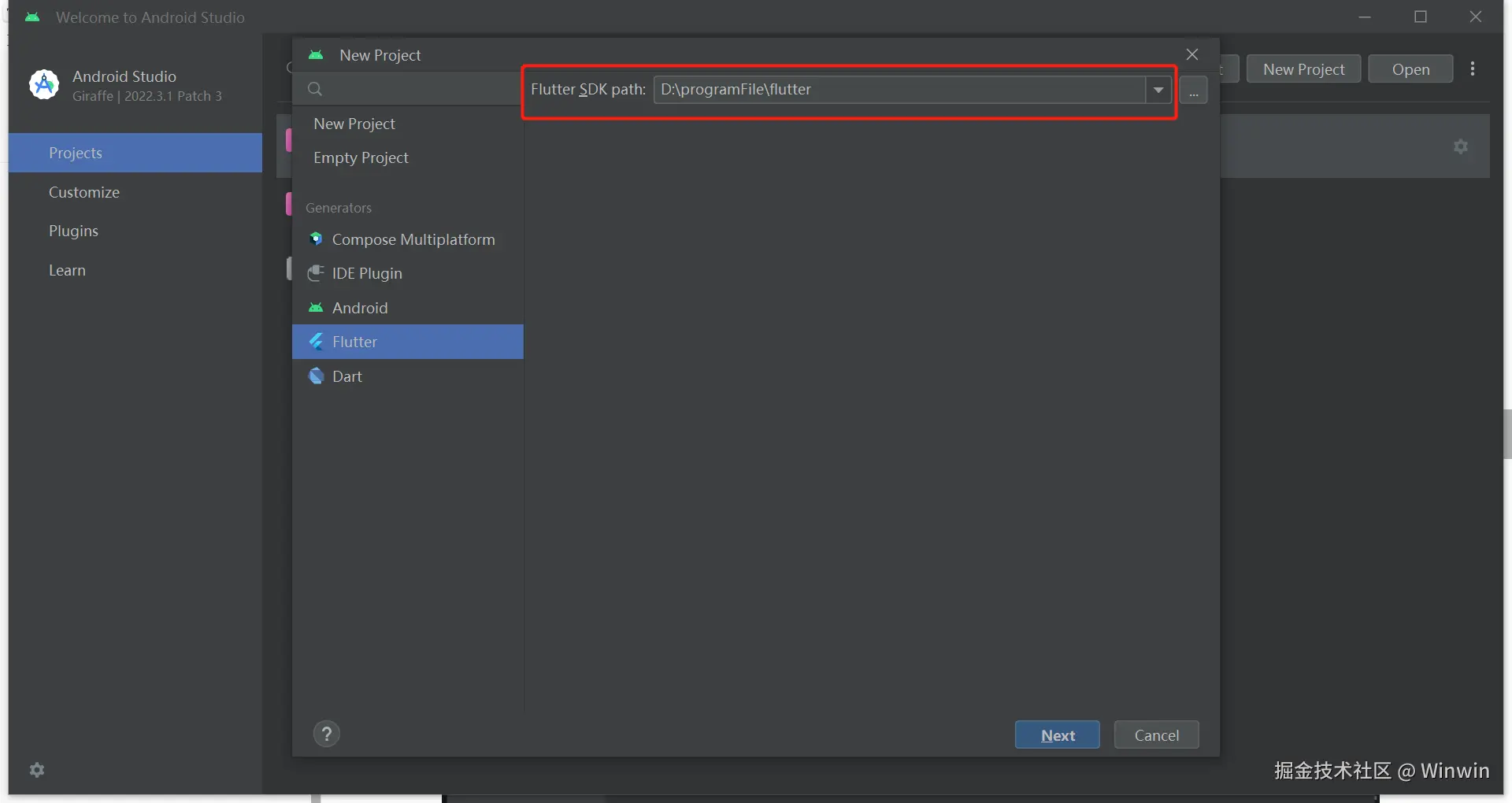Click the 'Android Studio' title text

[124, 76]
